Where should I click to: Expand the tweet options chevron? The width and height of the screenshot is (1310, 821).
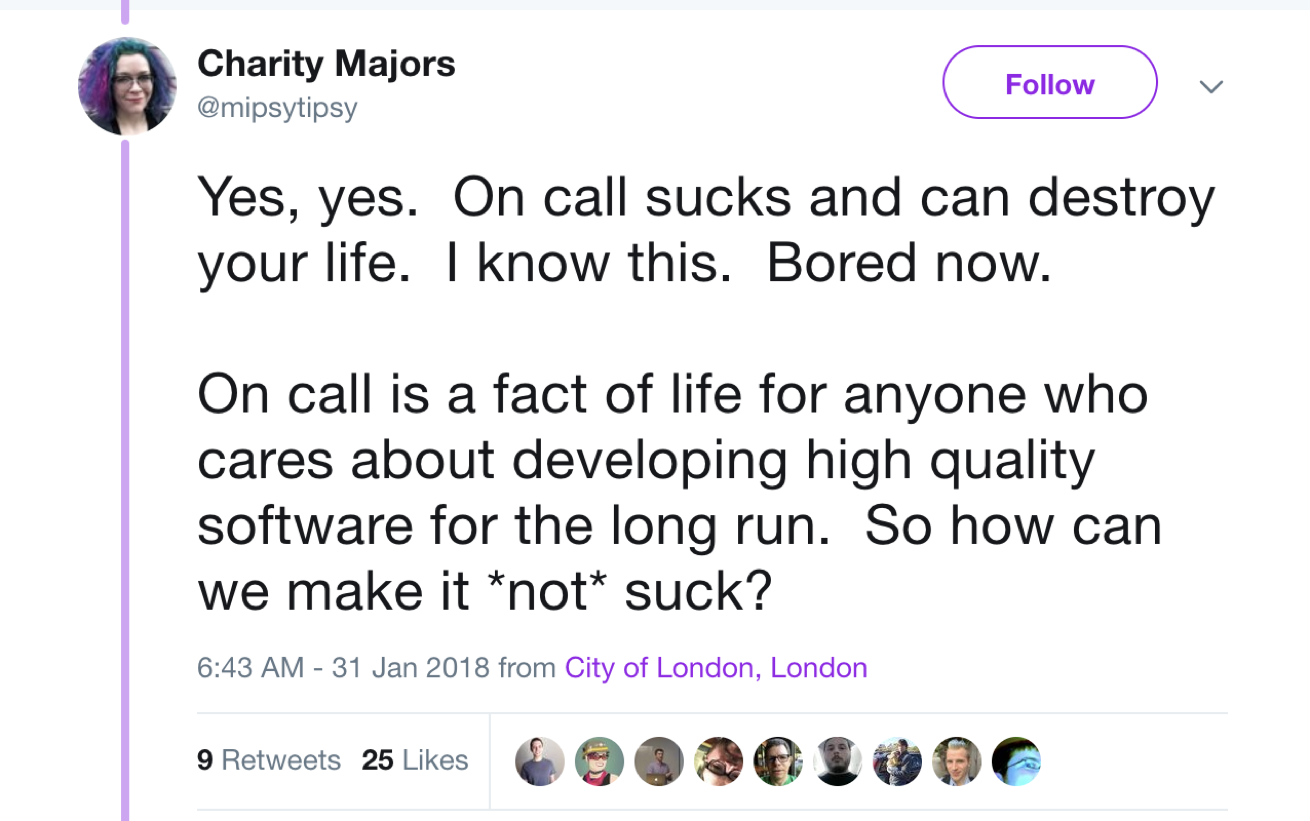point(1211,87)
